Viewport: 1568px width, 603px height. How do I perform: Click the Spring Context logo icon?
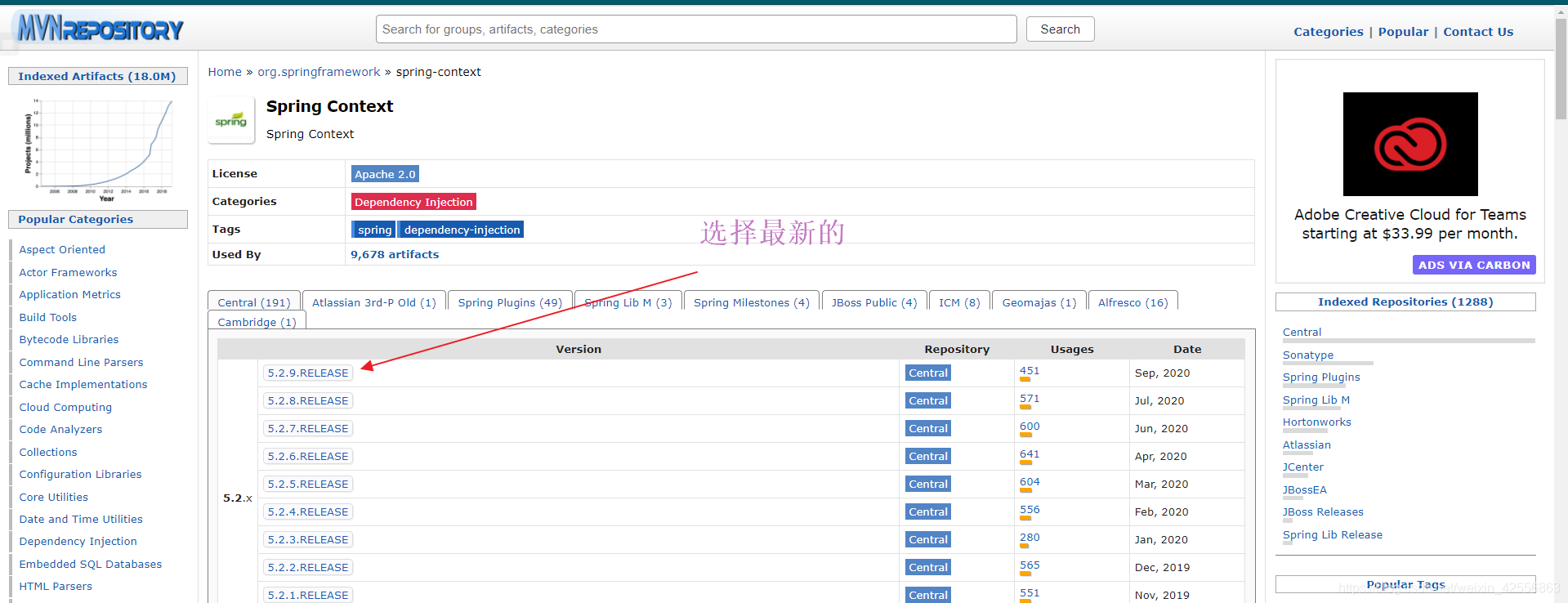pos(231,120)
